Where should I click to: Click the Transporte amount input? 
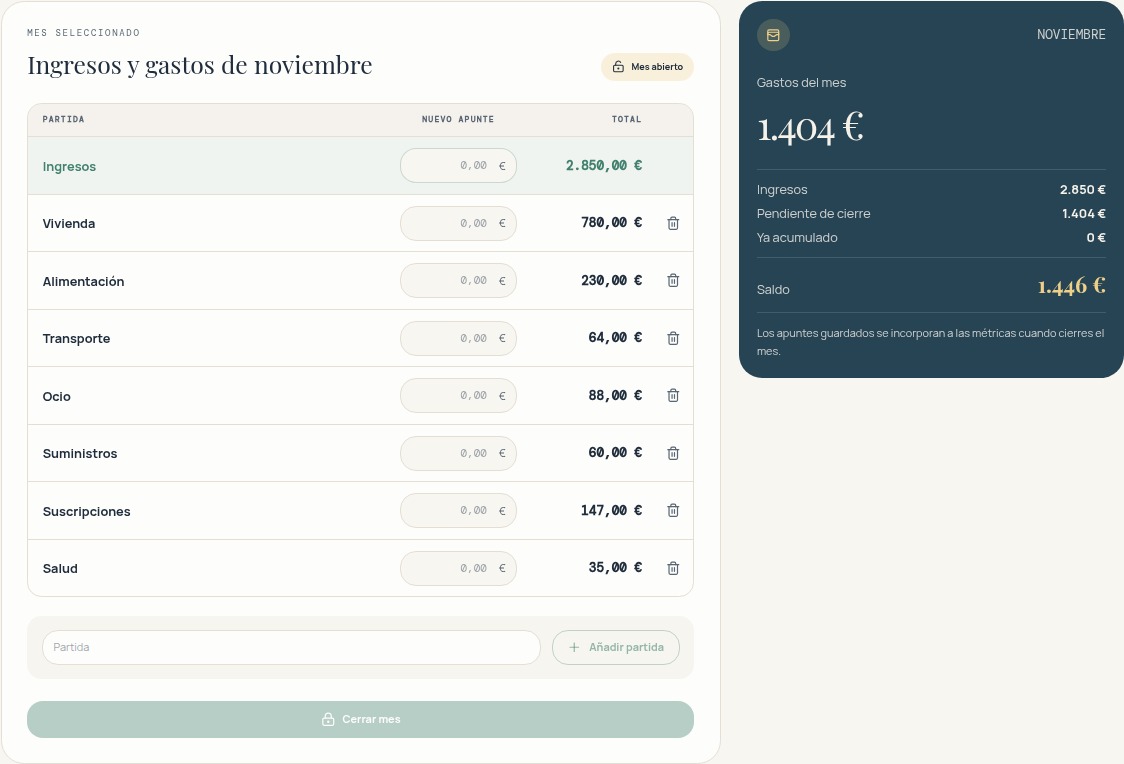458,338
